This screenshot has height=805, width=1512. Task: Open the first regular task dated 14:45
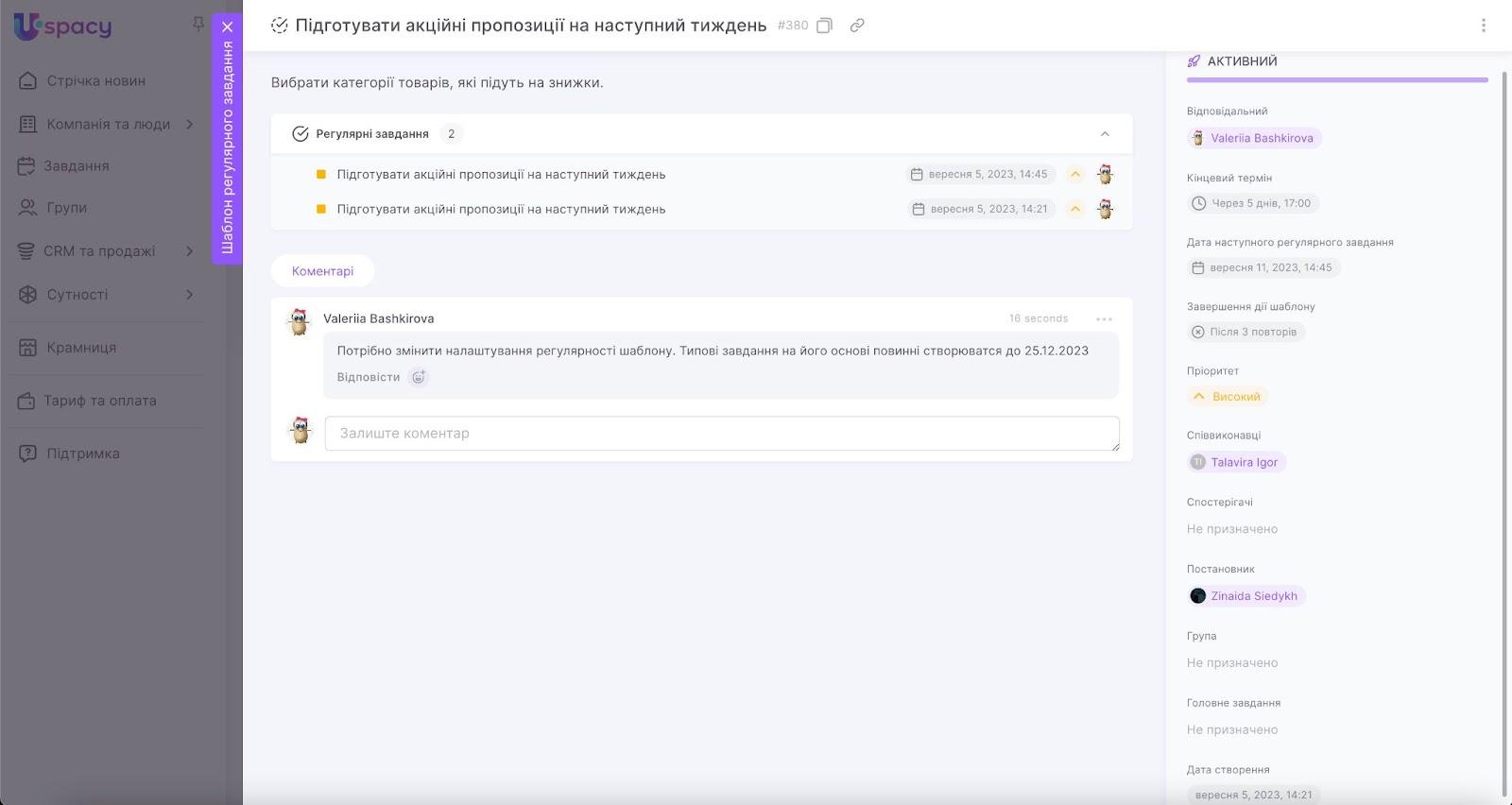pyautogui.click(x=501, y=175)
